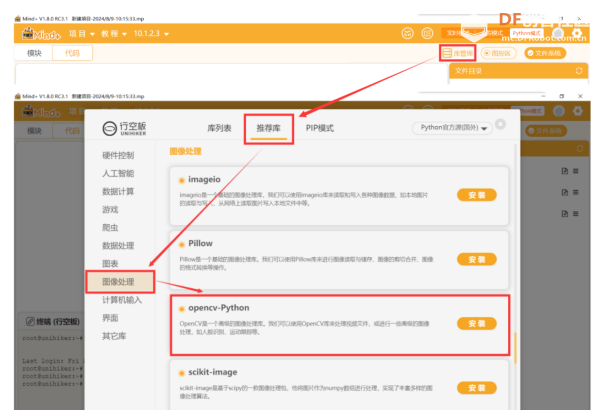The image size is (607, 420).
Task: Install the imageio library
Action: click(x=477, y=195)
